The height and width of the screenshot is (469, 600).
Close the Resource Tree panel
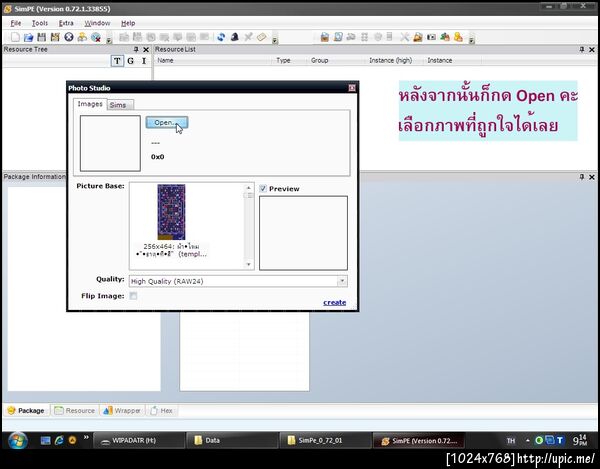coord(146,49)
